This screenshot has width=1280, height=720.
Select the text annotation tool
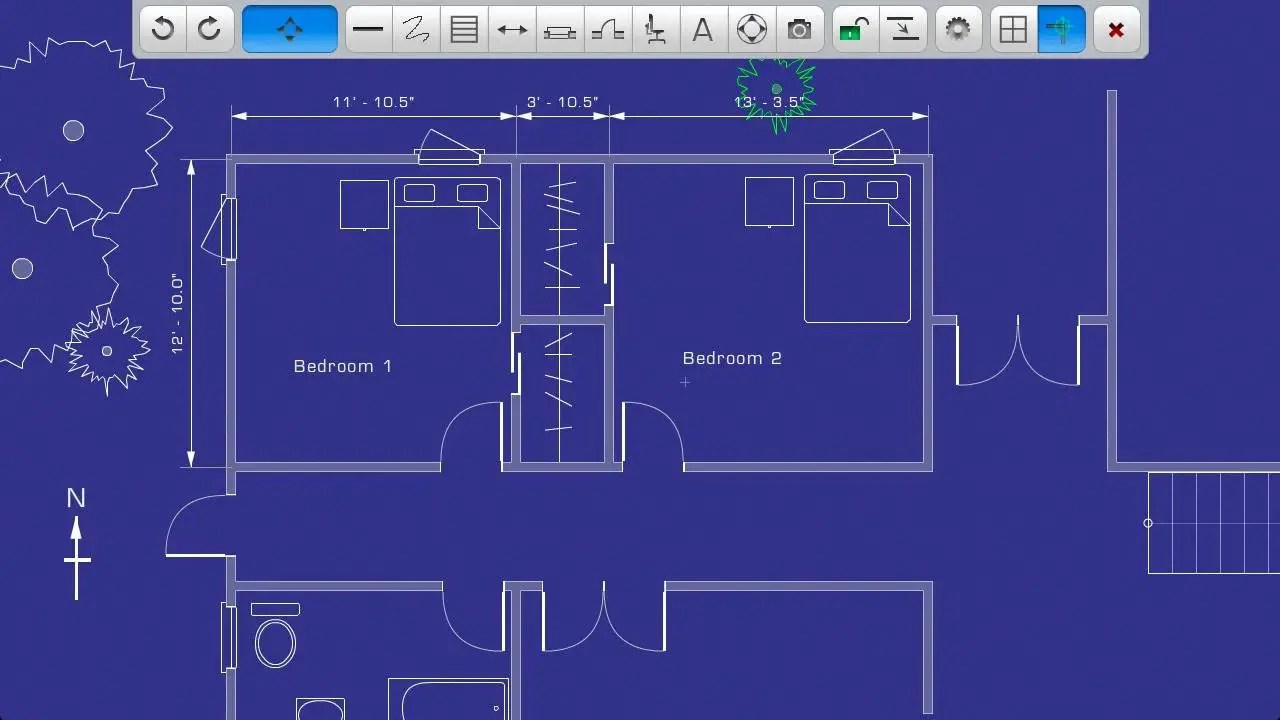coord(703,29)
